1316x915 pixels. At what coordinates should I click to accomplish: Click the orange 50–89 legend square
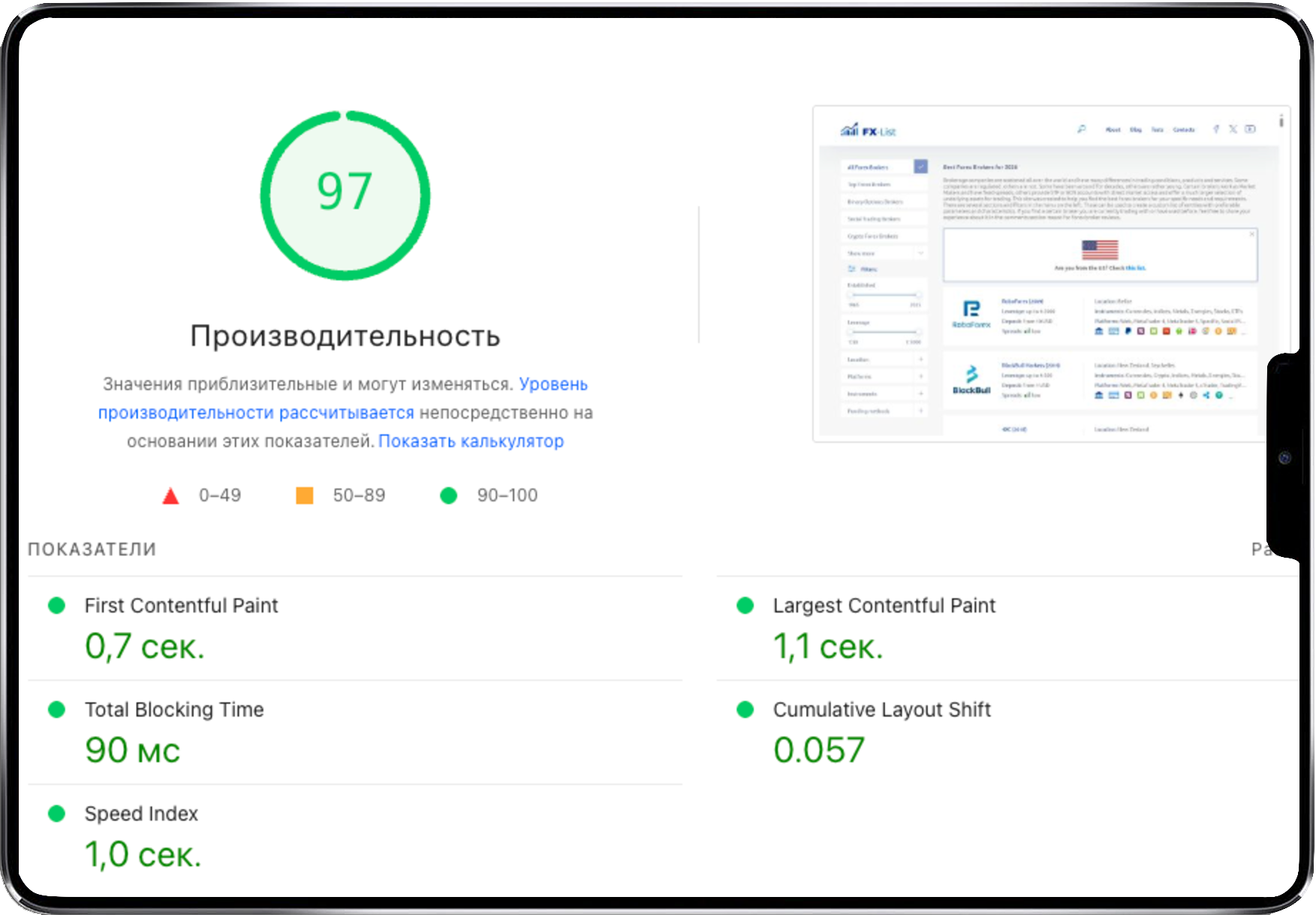[x=305, y=495]
